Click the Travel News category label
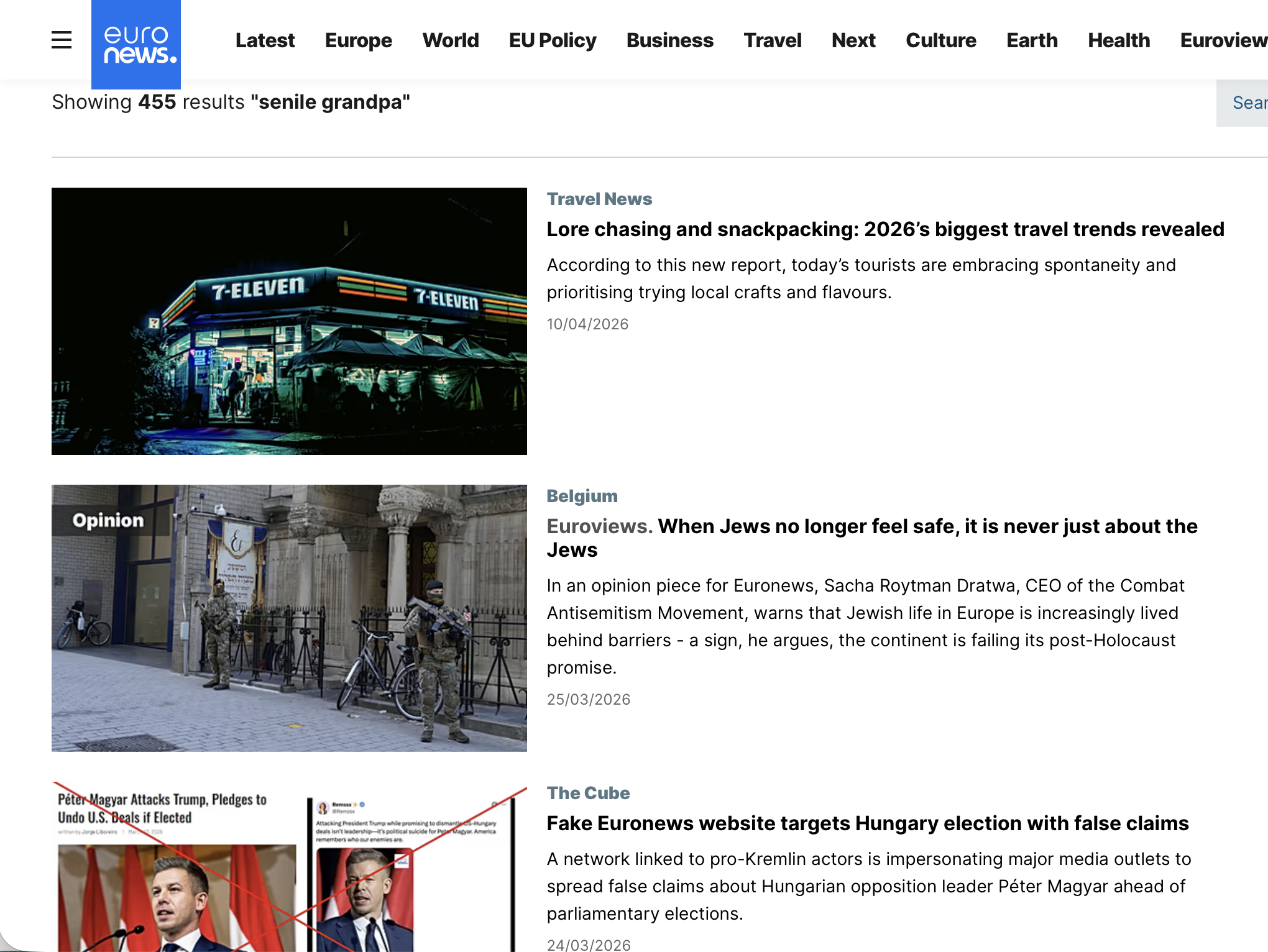Screen dimensions: 1268x952 point(599,199)
